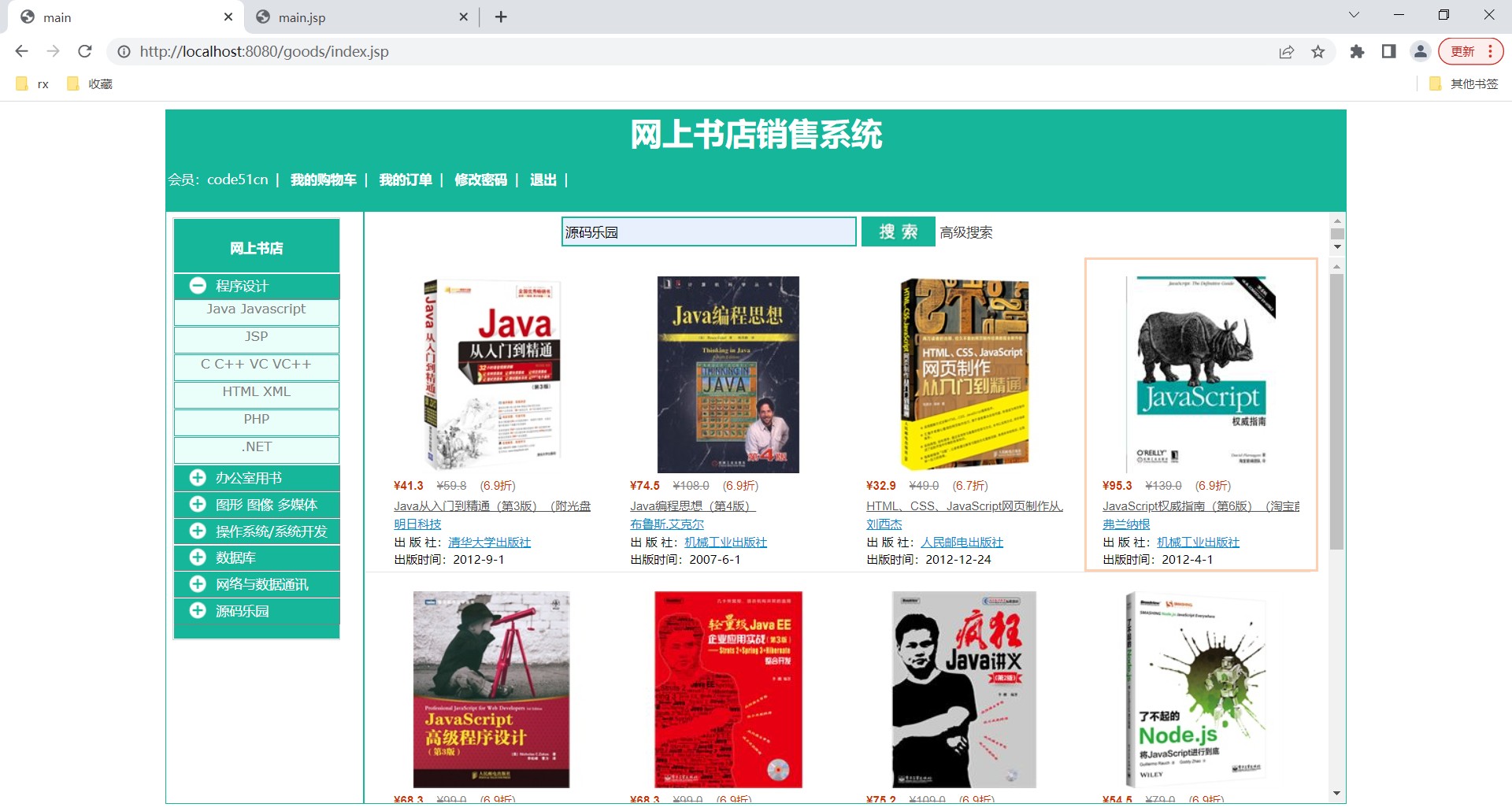Go back to previous page

[x=21, y=51]
